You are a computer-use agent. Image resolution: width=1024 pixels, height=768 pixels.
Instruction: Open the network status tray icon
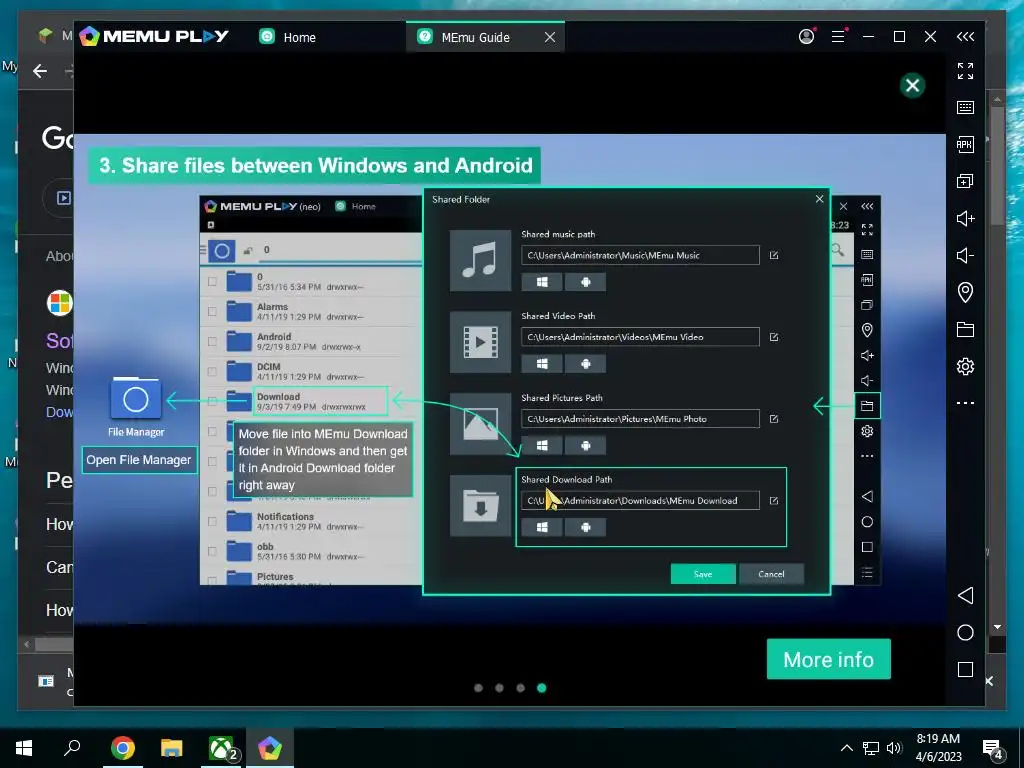[871, 748]
